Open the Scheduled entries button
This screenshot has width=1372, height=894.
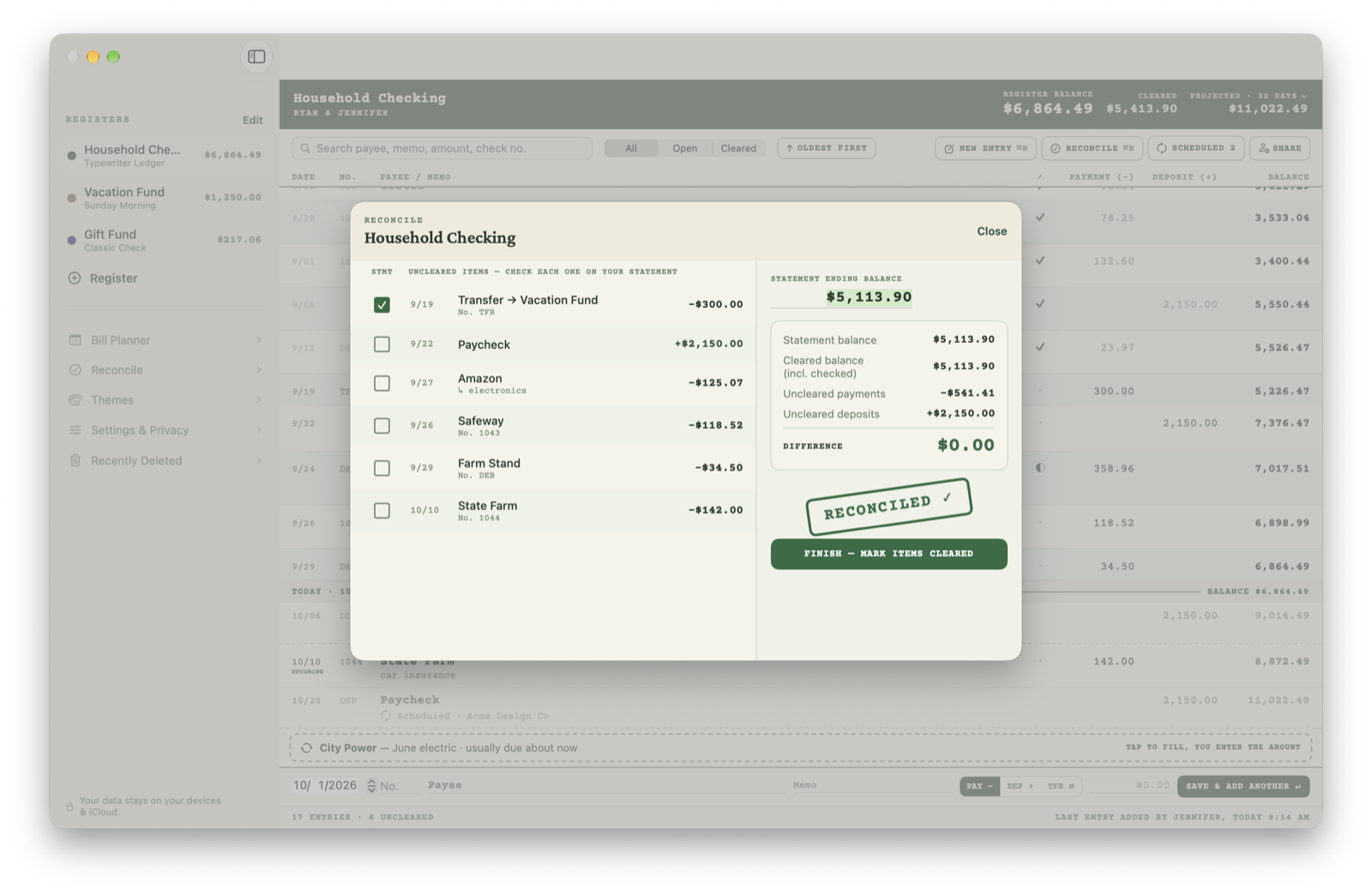(x=1196, y=148)
